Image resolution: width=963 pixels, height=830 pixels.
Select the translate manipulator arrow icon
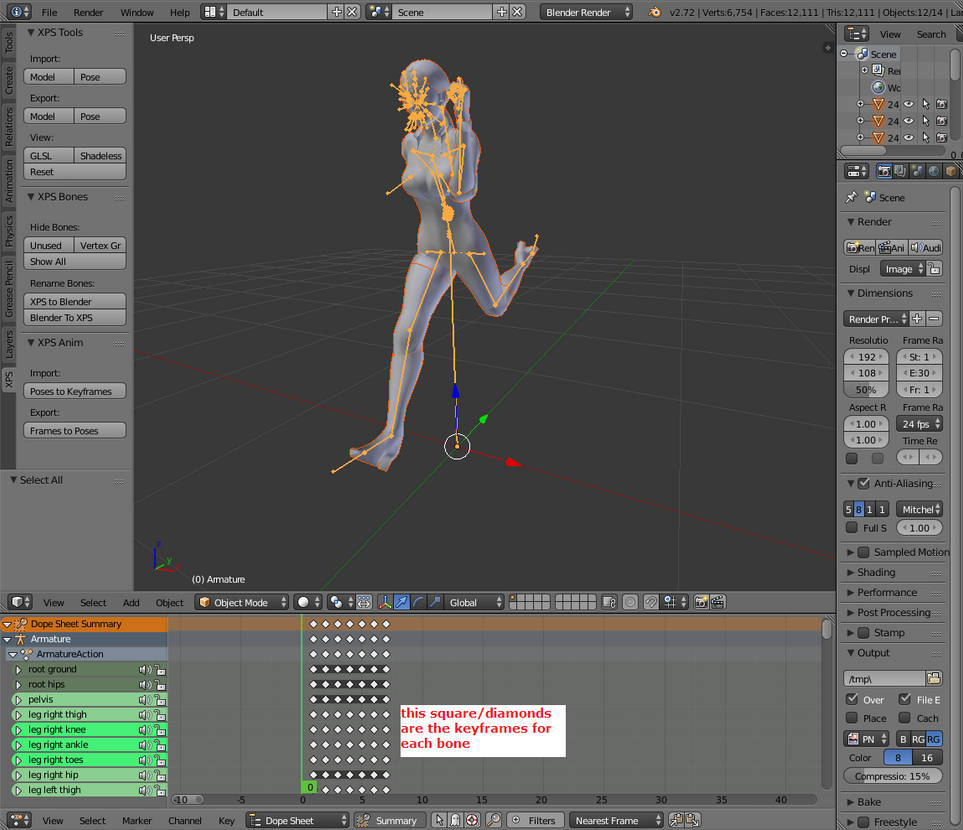[x=402, y=602]
